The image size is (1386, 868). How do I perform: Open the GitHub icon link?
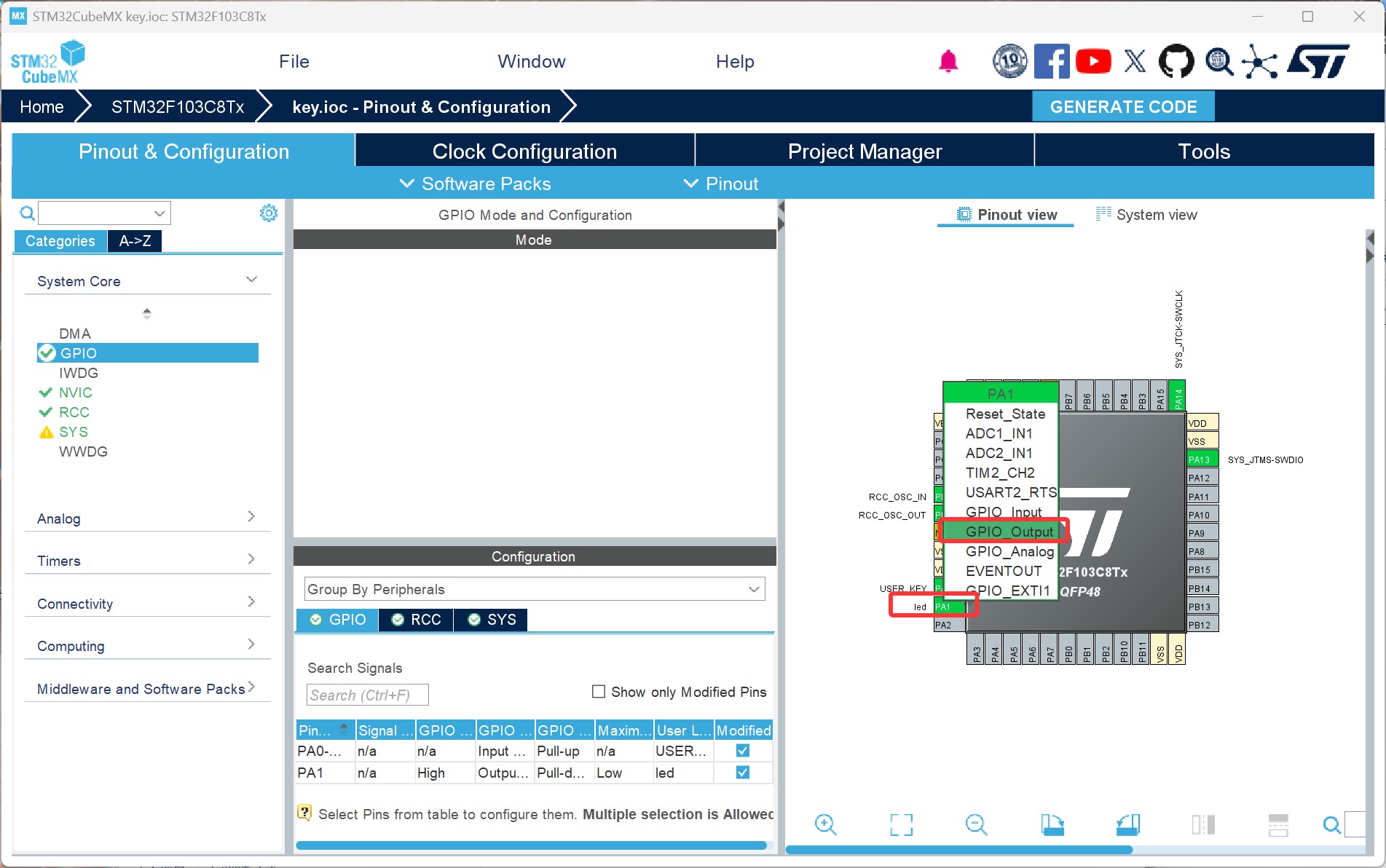point(1176,61)
